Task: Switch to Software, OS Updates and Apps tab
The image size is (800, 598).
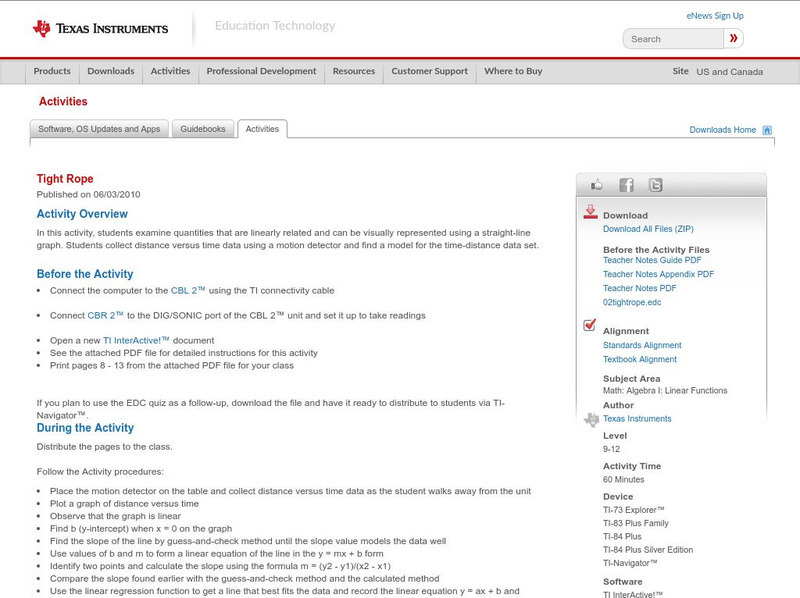Action: coord(99,129)
